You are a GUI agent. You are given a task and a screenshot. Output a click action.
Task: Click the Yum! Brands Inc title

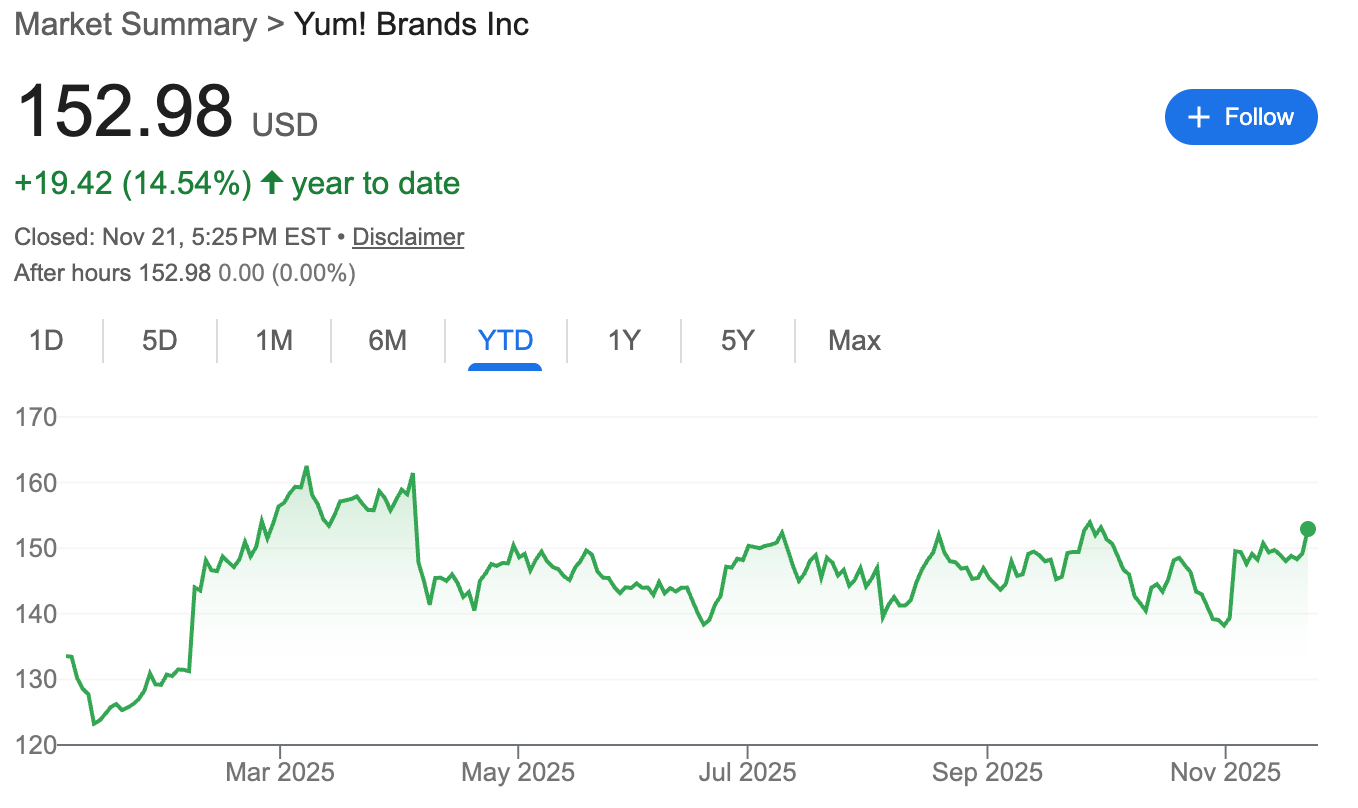tap(411, 24)
